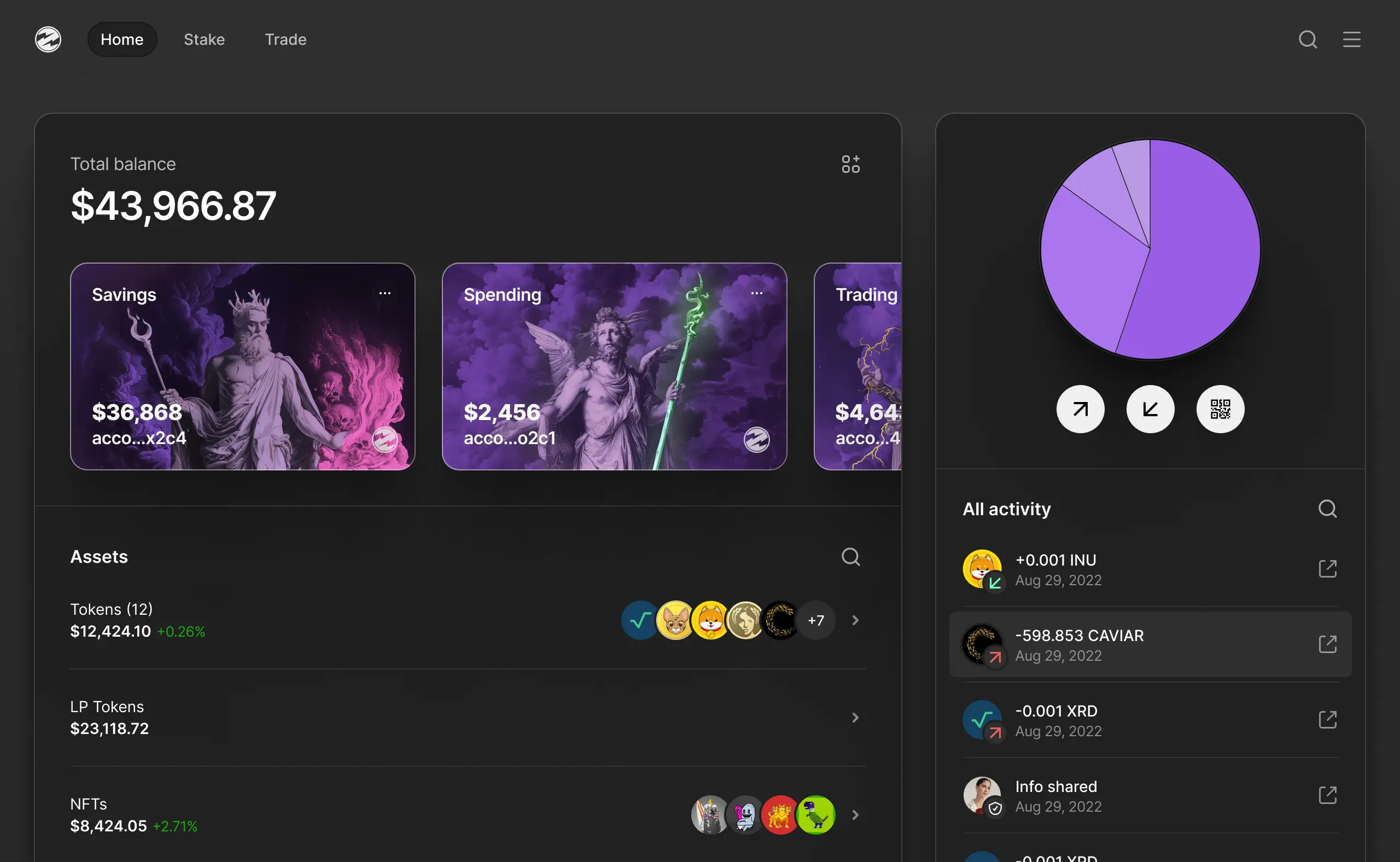This screenshot has height=862, width=1400.
Task: Expand the LP Tokens row
Action: click(x=468, y=718)
